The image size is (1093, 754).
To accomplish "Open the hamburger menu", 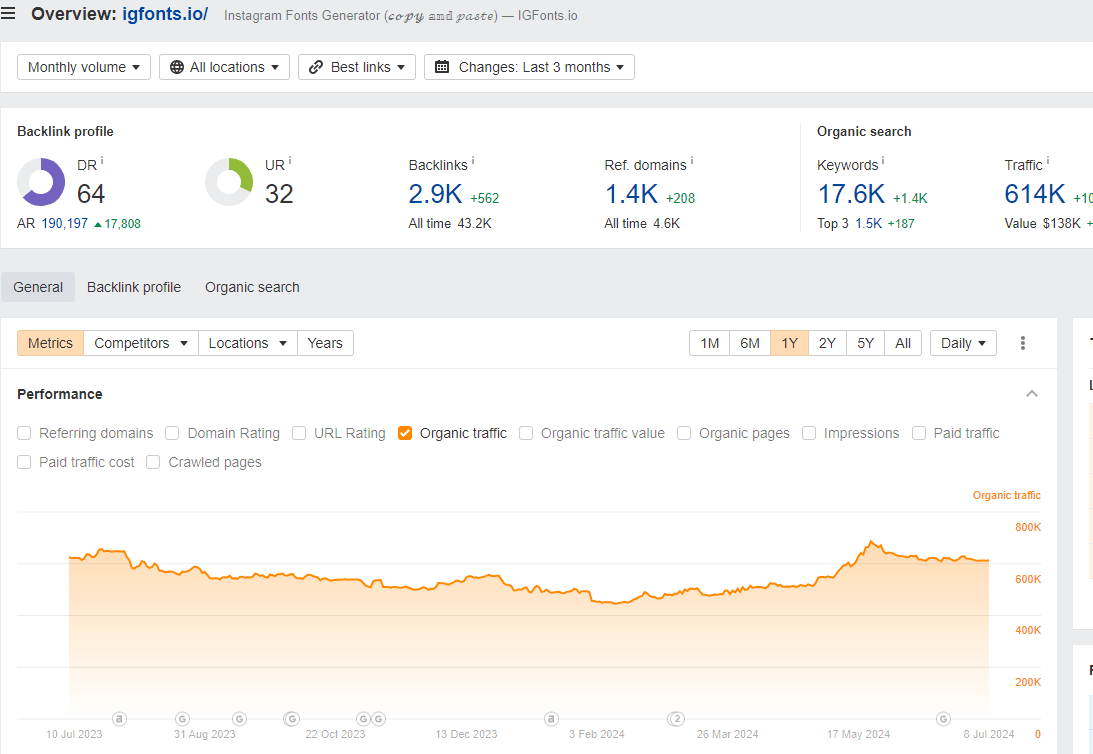I will 8,14.
